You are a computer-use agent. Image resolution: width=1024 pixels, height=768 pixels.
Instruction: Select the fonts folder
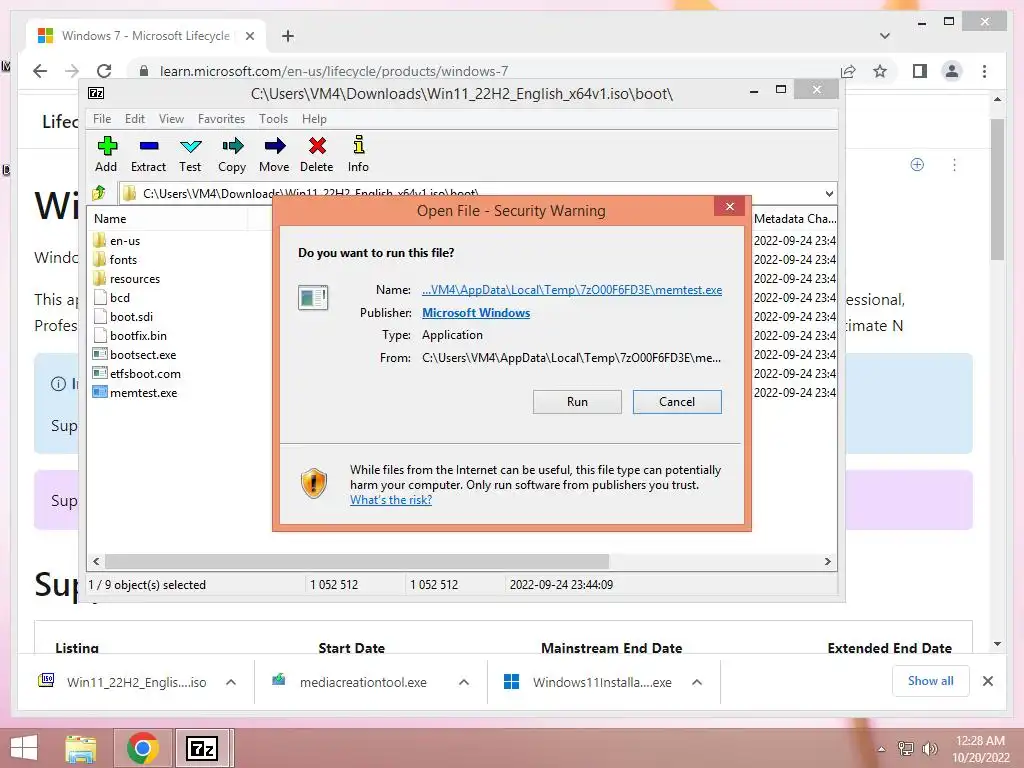click(x=123, y=260)
